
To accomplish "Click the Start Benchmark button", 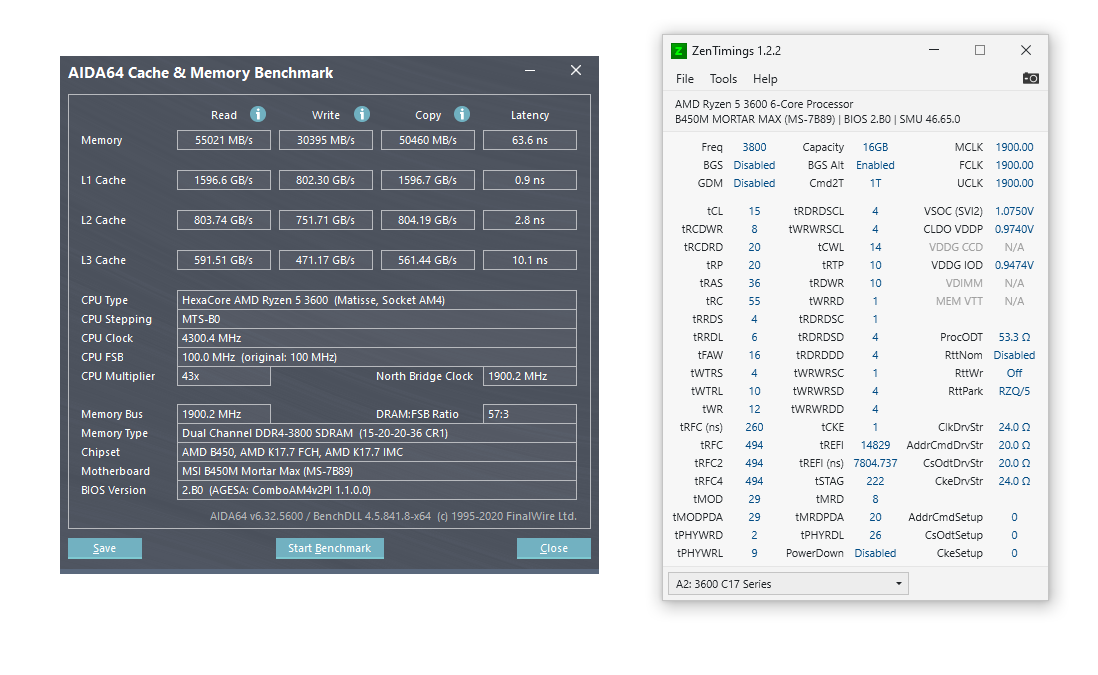I will (330, 548).
